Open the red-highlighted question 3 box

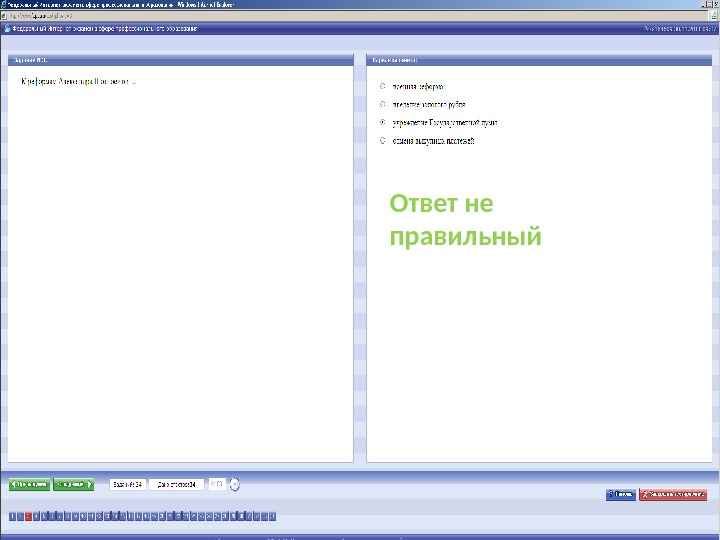28,517
